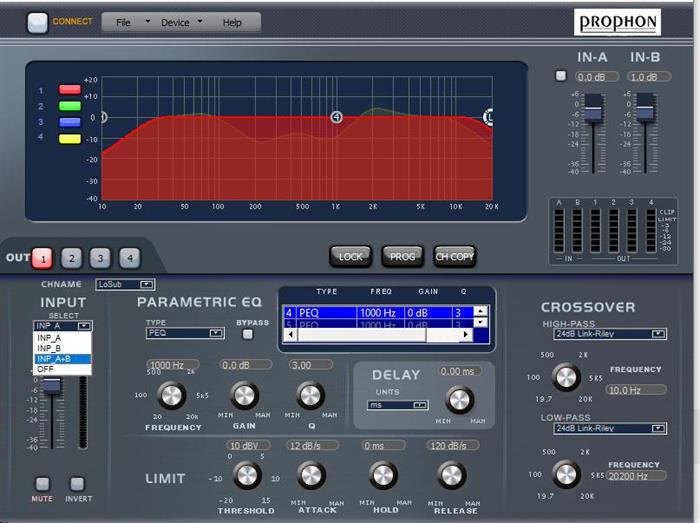The height and width of the screenshot is (523, 700).
Task: Mute the selected output channel
Action: (x=44, y=485)
